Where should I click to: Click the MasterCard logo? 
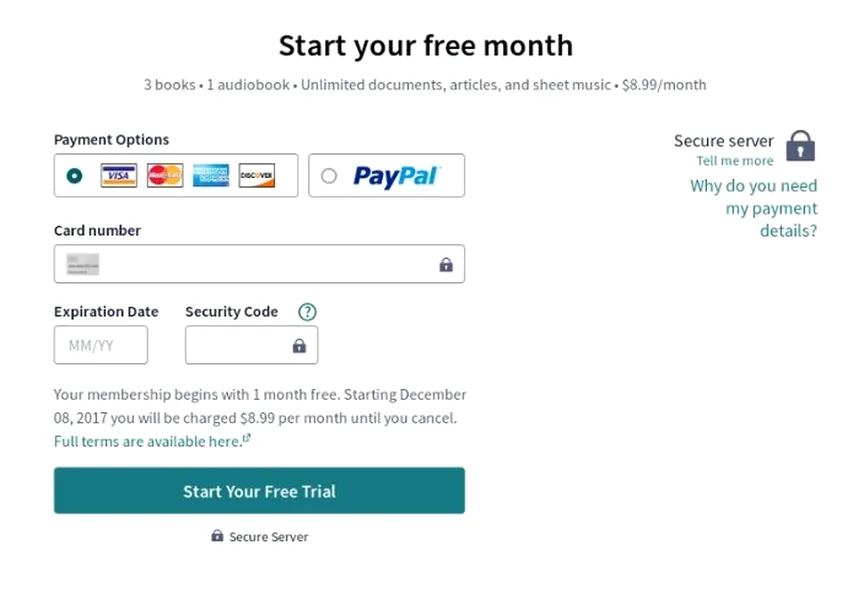165,176
